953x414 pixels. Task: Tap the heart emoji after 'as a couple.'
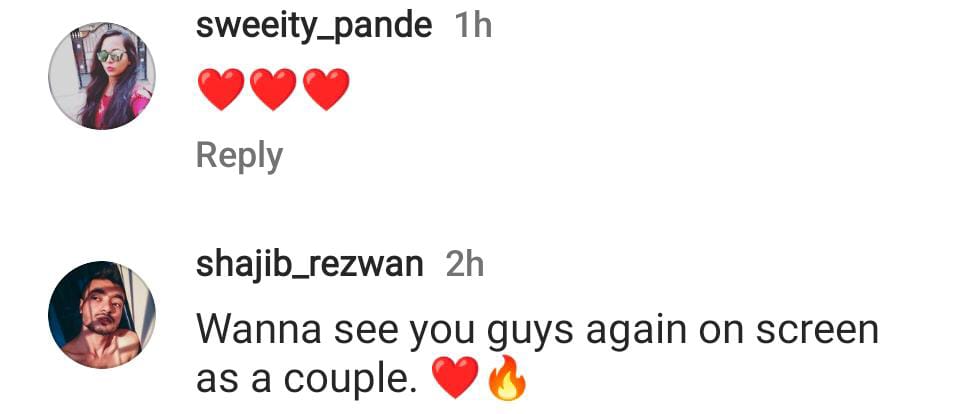[455, 378]
